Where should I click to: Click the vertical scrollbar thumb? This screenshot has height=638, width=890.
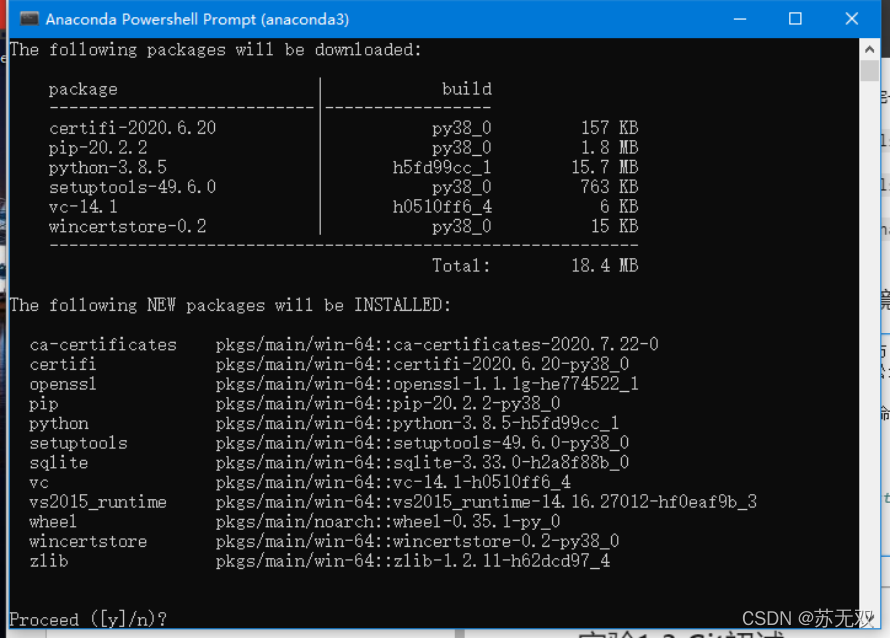(869, 70)
